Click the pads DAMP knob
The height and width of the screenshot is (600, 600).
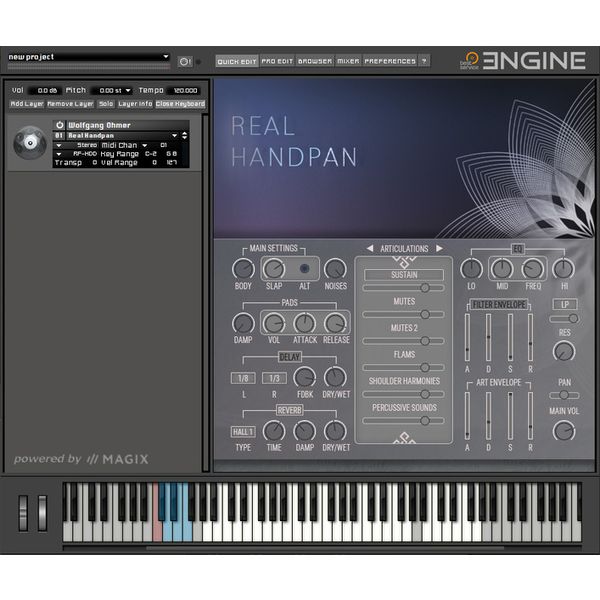(x=243, y=323)
